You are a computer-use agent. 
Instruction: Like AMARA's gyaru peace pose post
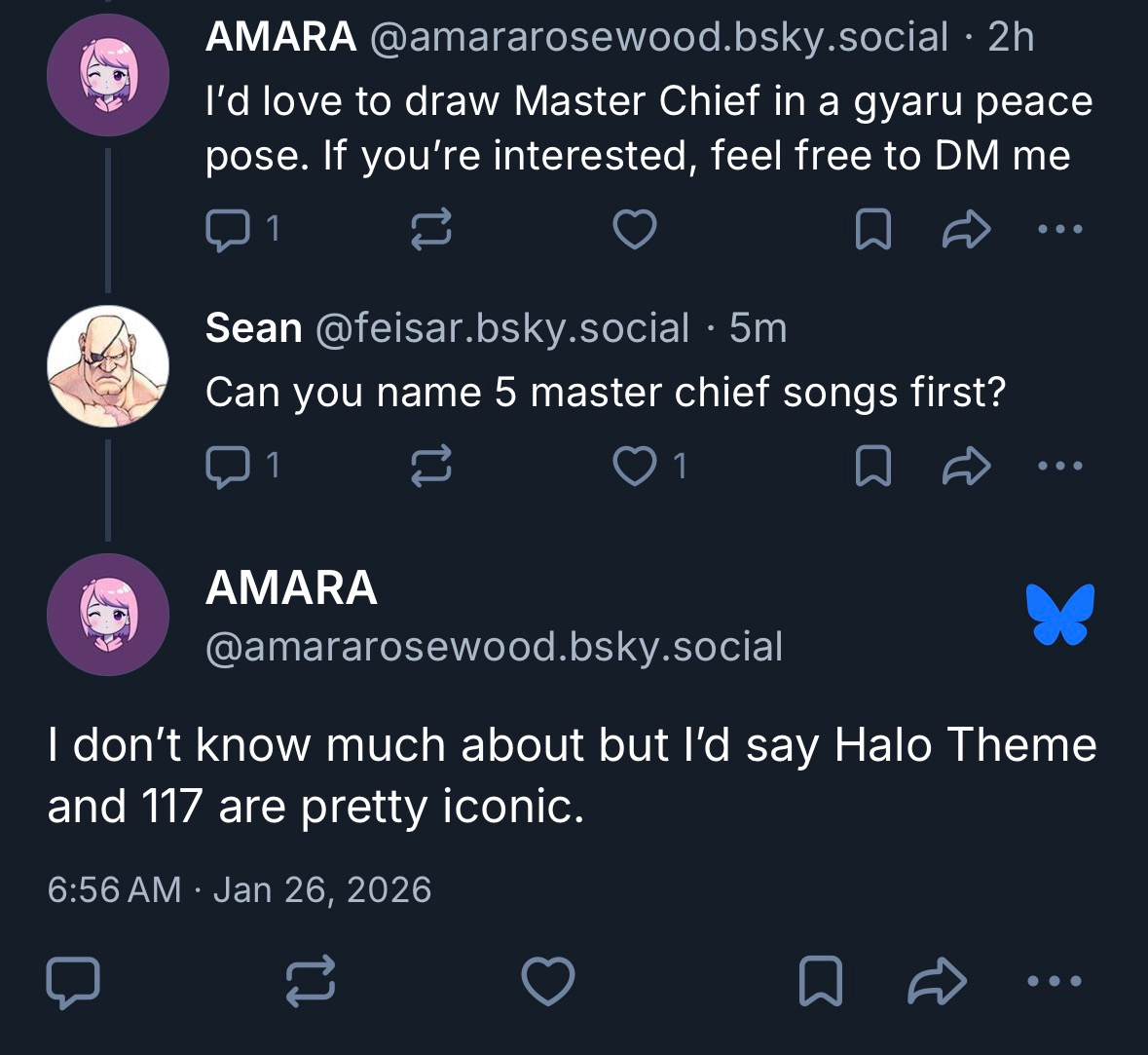[x=634, y=230]
